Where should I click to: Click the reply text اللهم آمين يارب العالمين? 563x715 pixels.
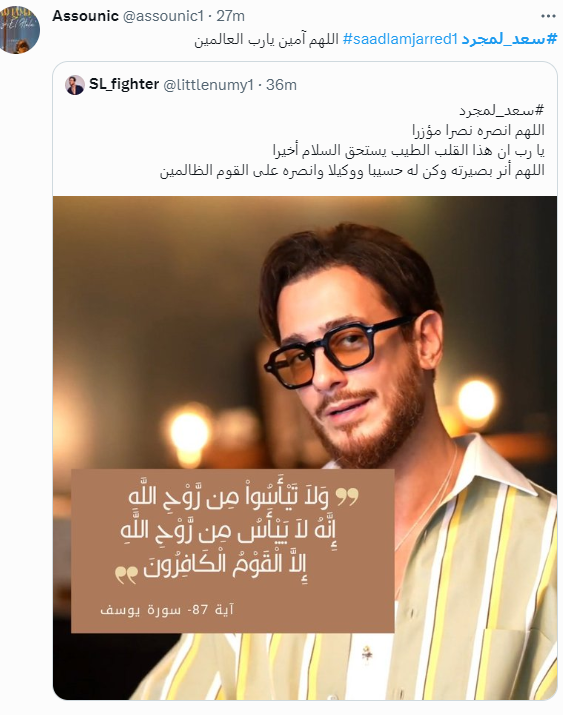tap(266, 40)
